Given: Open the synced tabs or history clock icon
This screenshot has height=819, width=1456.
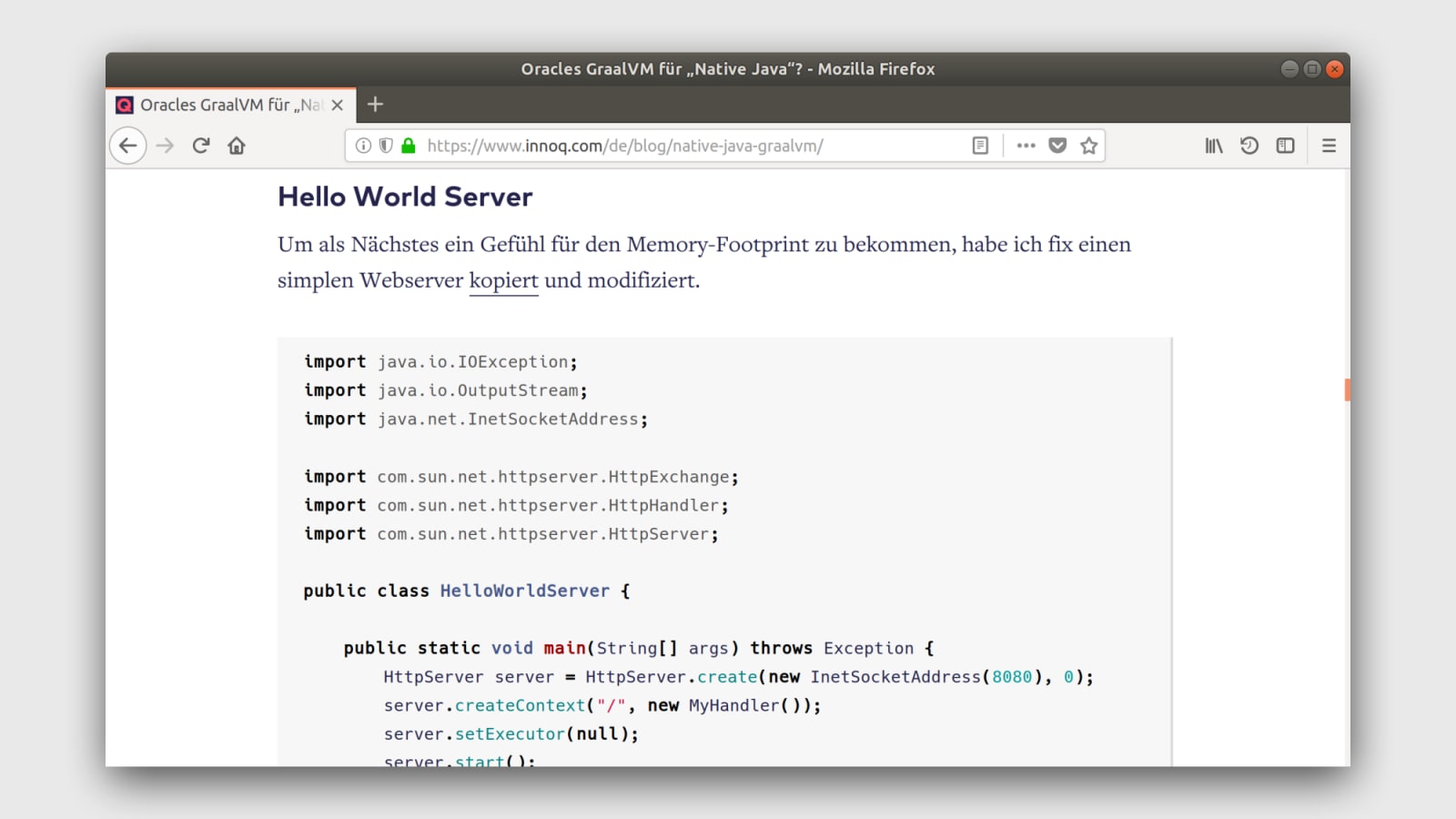Looking at the screenshot, I should 1249,146.
